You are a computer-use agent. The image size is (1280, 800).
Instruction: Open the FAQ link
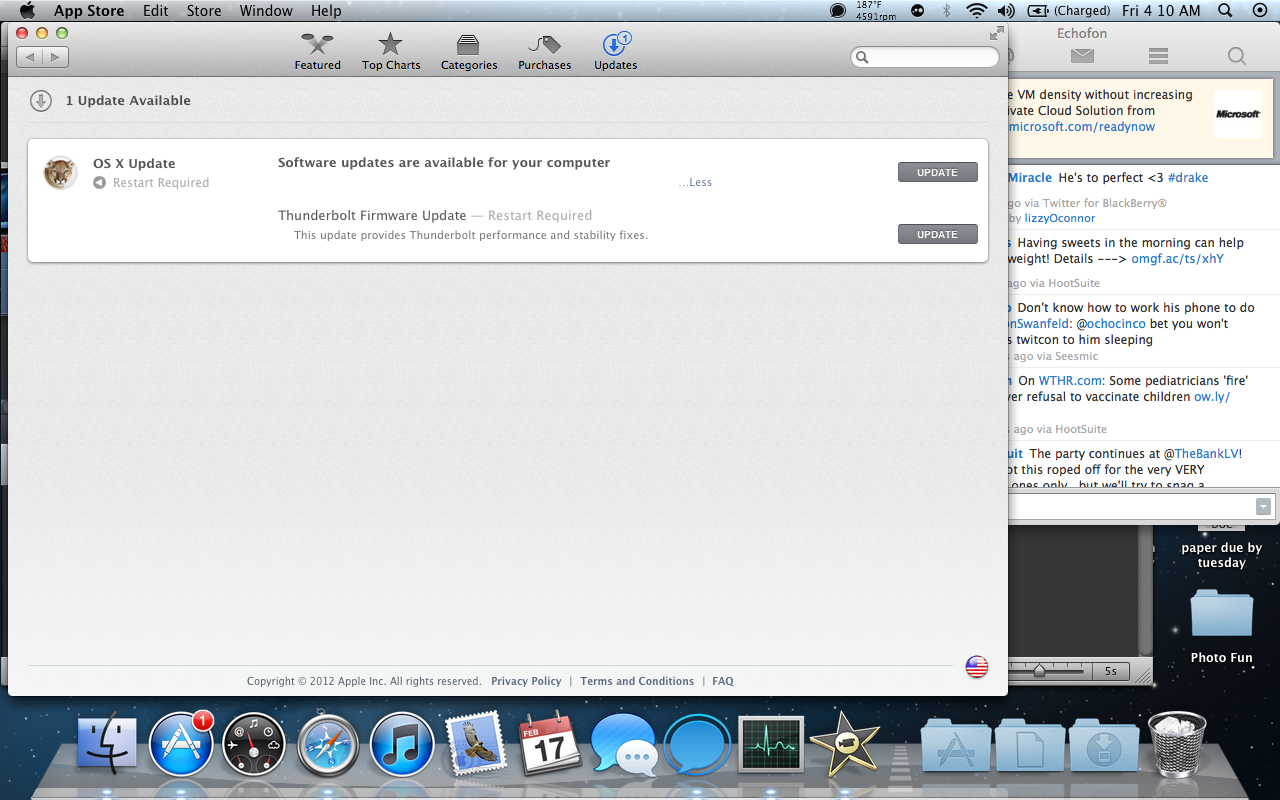click(x=723, y=681)
